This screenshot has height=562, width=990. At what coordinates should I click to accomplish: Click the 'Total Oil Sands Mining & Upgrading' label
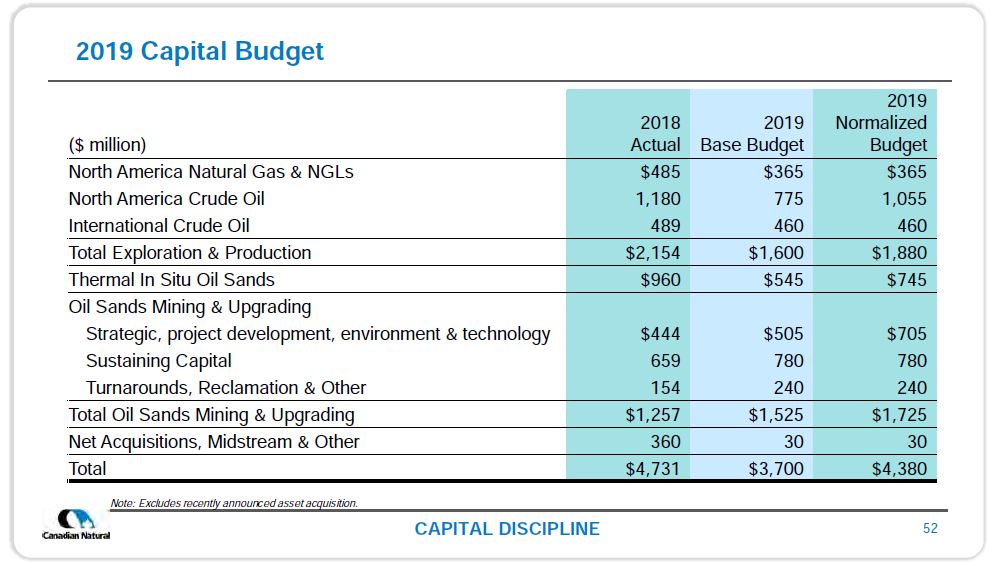(211, 415)
